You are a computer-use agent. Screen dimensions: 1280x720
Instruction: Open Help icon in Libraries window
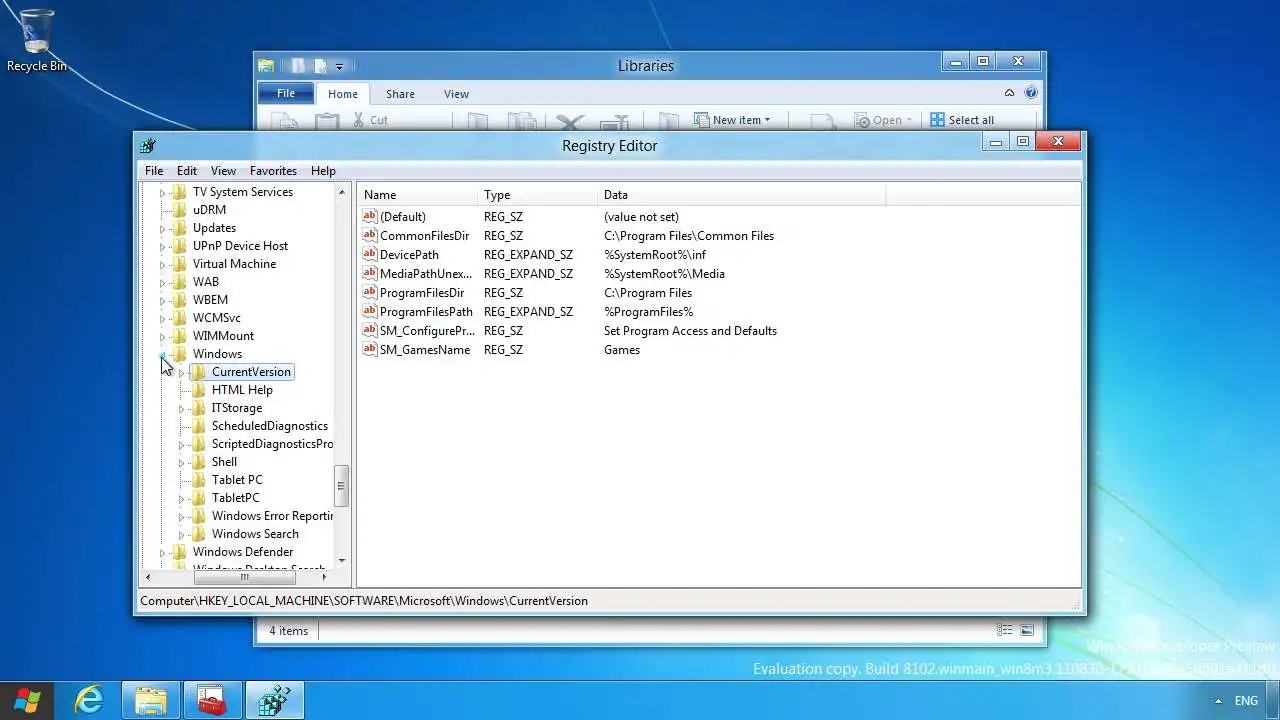tap(1031, 93)
